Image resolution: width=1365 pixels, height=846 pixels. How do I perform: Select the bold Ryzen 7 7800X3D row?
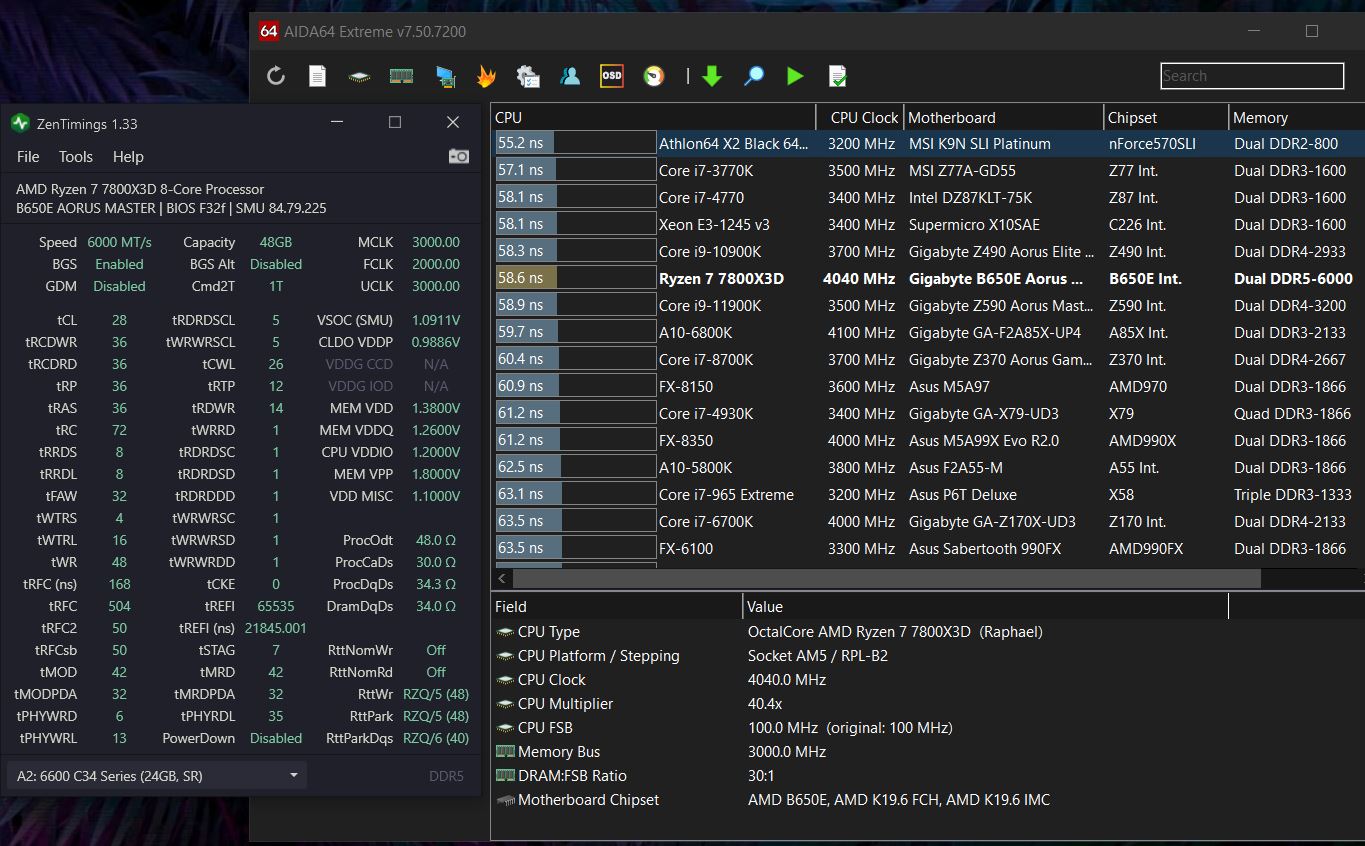coord(928,278)
